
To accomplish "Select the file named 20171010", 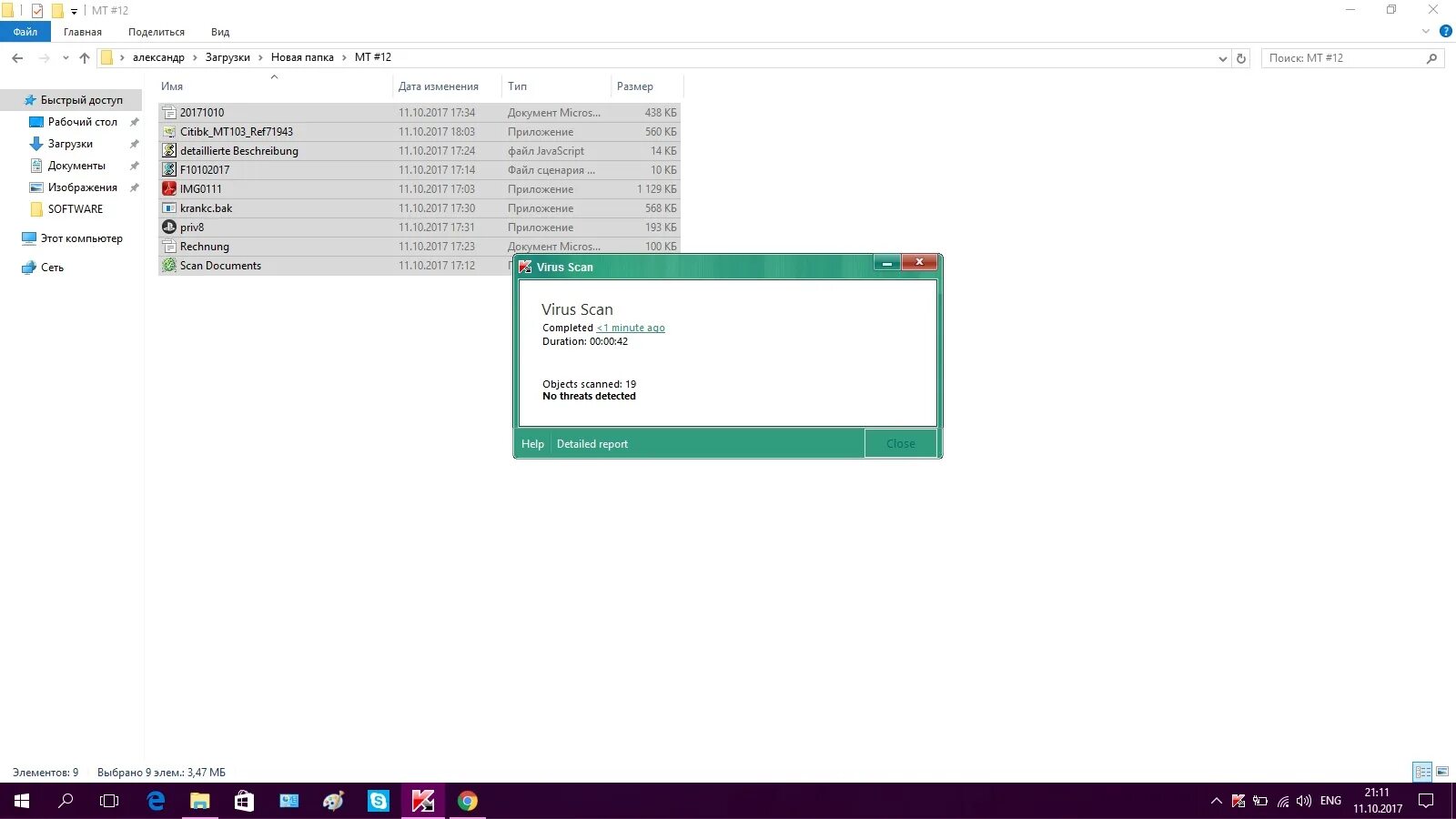I will pyautogui.click(x=419, y=113).
